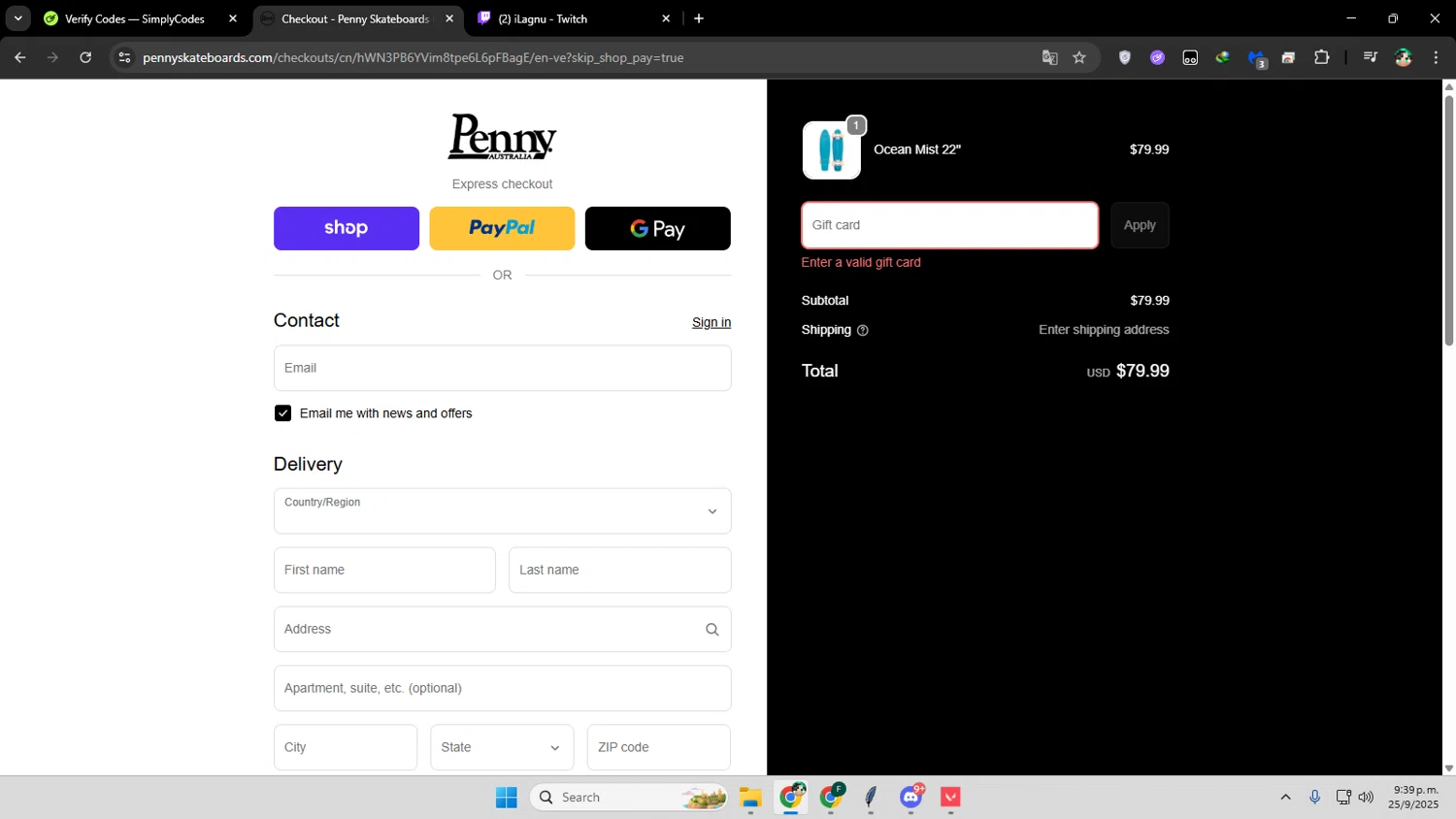Pay with PayPal express checkout
1456x819 pixels.
coord(502,228)
